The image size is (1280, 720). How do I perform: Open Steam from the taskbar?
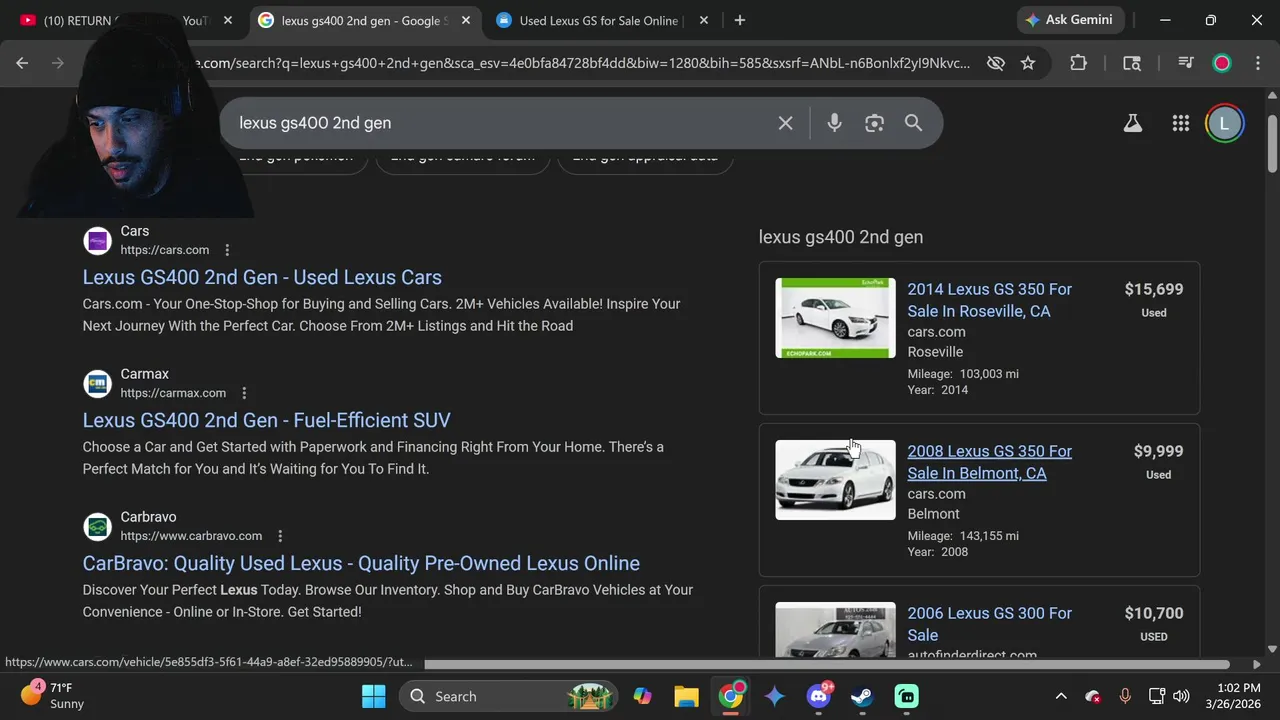pyautogui.click(x=862, y=696)
